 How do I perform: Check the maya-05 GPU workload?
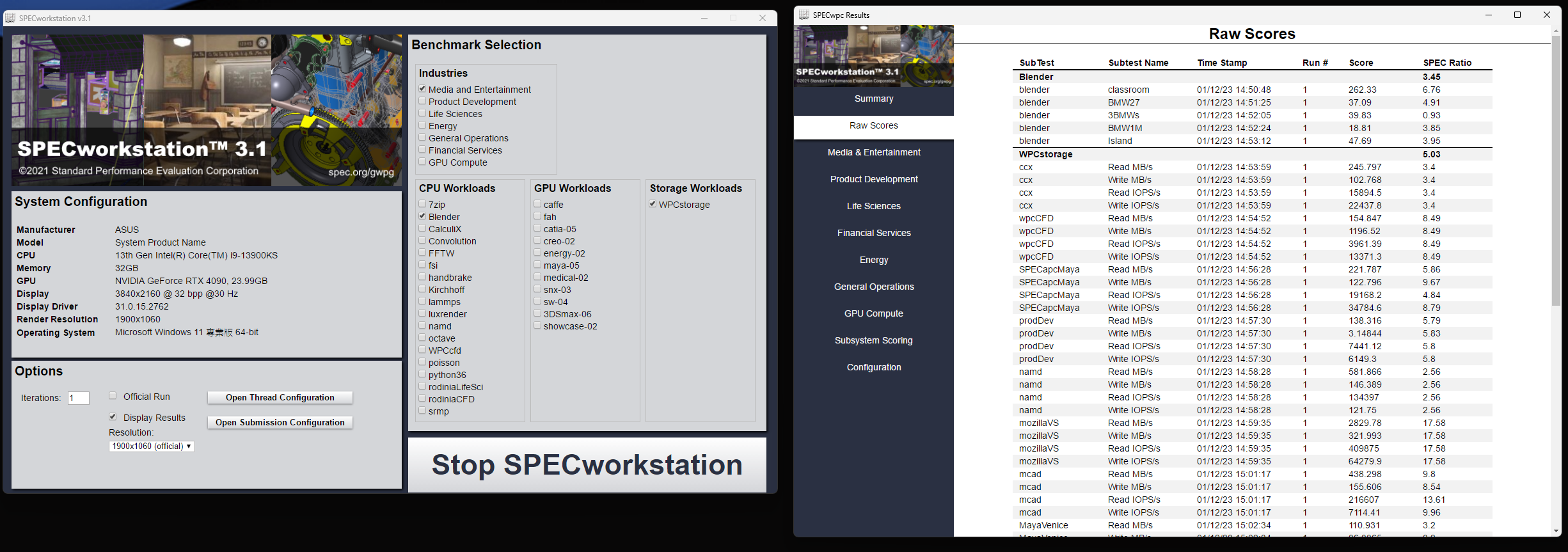[x=537, y=265]
